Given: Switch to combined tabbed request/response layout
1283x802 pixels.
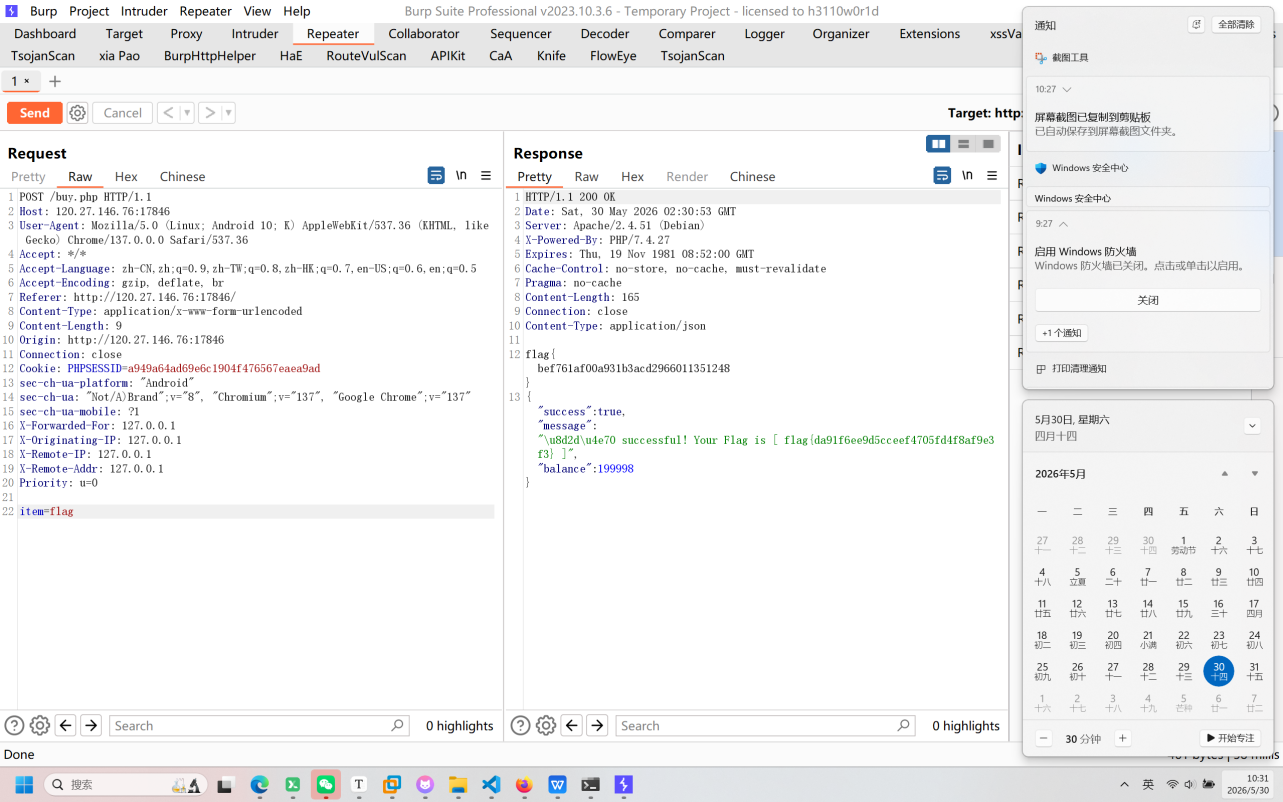Looking at the screenshot, I should click(x=988, y=144).
